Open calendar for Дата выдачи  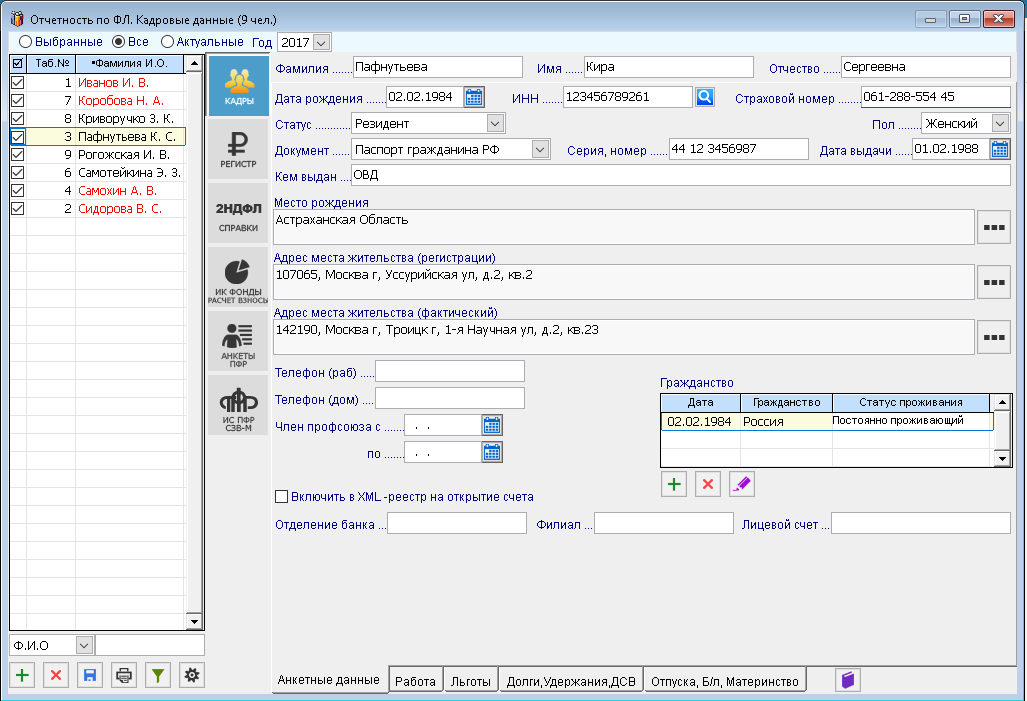tap(1000, 149)
